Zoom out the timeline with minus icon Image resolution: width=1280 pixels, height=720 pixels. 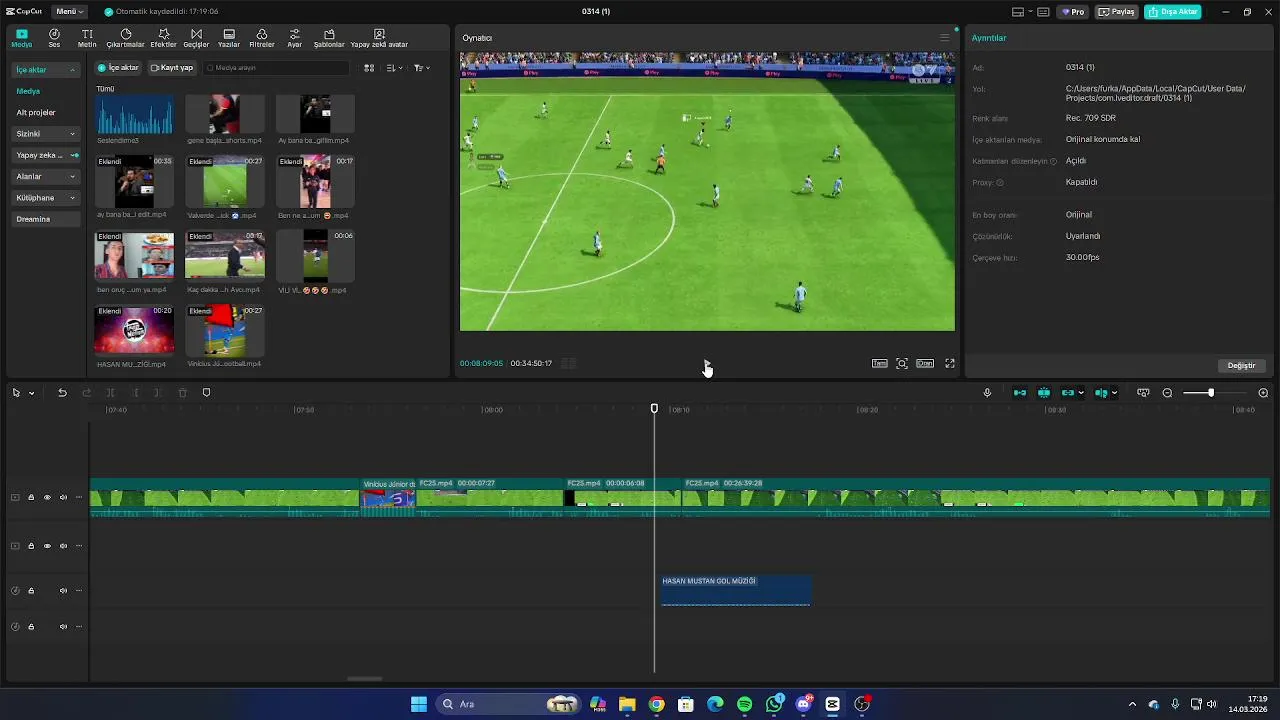point(1167,393)
